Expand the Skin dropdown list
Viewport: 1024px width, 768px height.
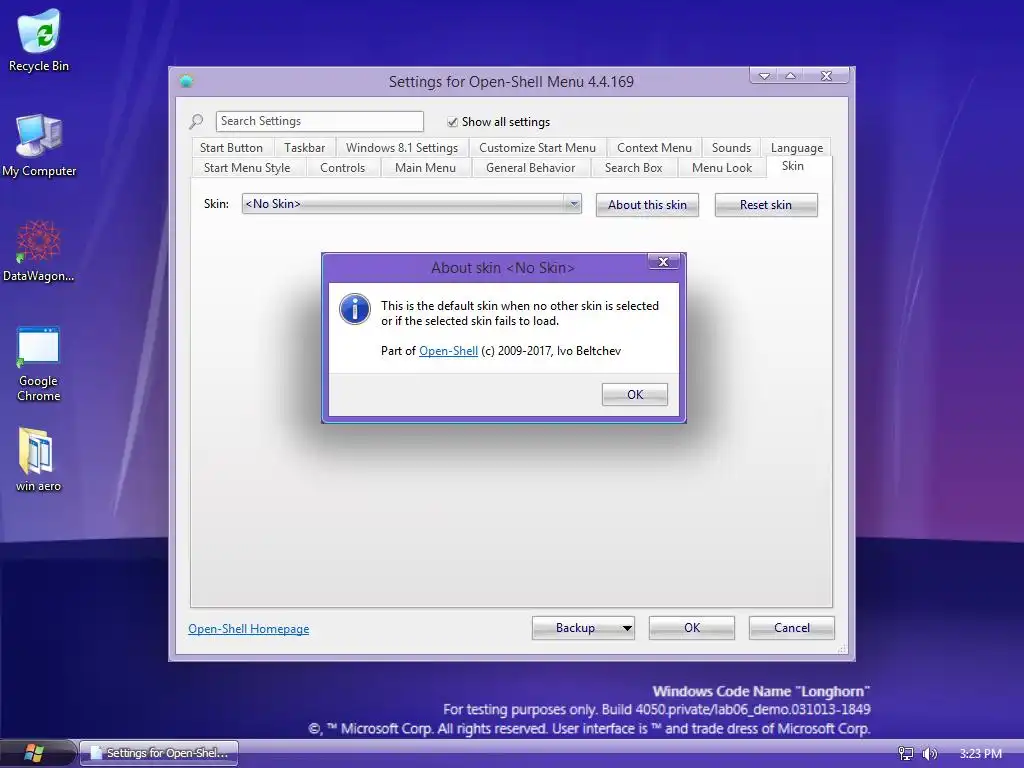coord(573,204)
